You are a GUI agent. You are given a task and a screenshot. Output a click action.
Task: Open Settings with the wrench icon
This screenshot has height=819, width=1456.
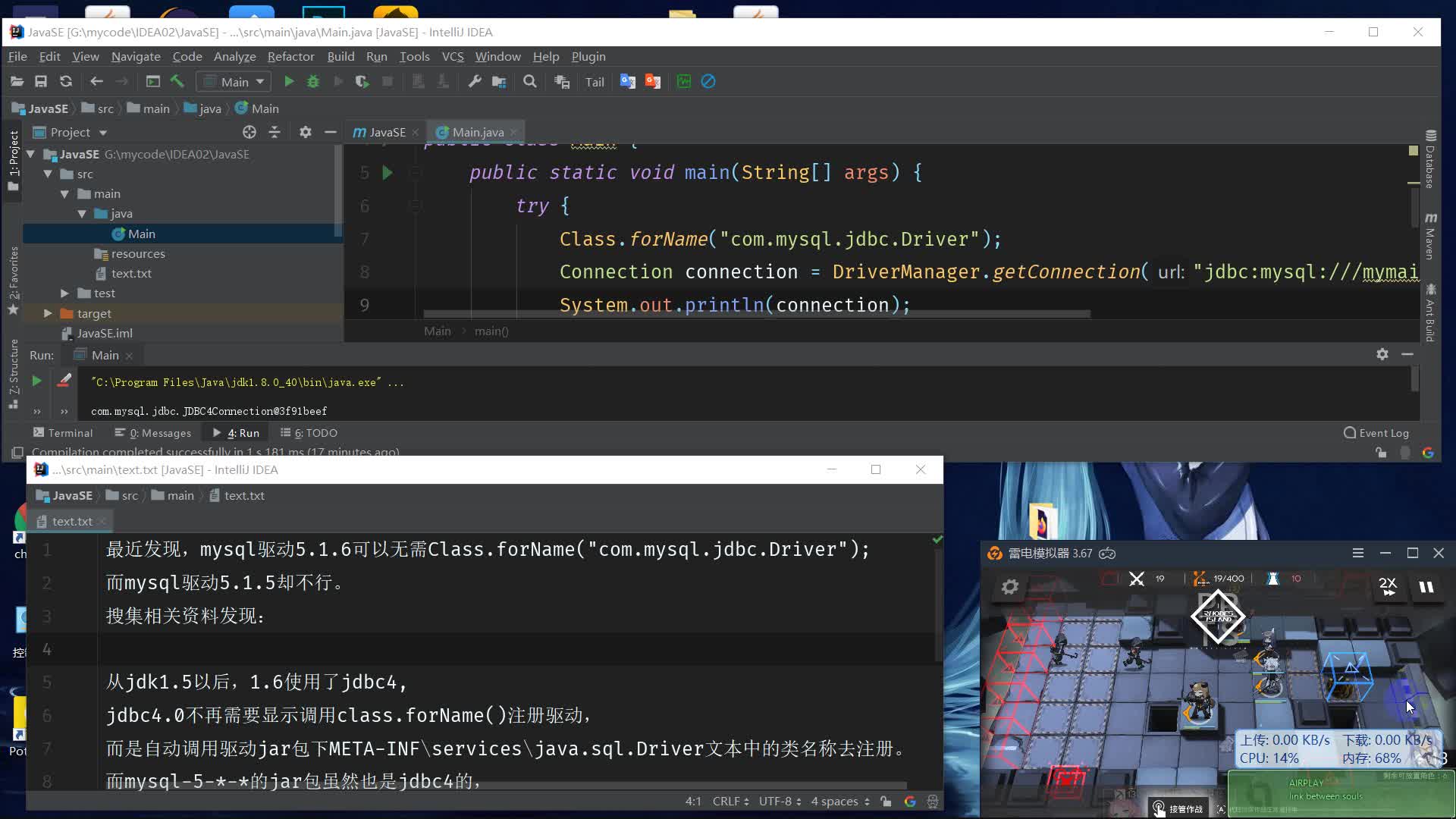(x=475, y=81)
